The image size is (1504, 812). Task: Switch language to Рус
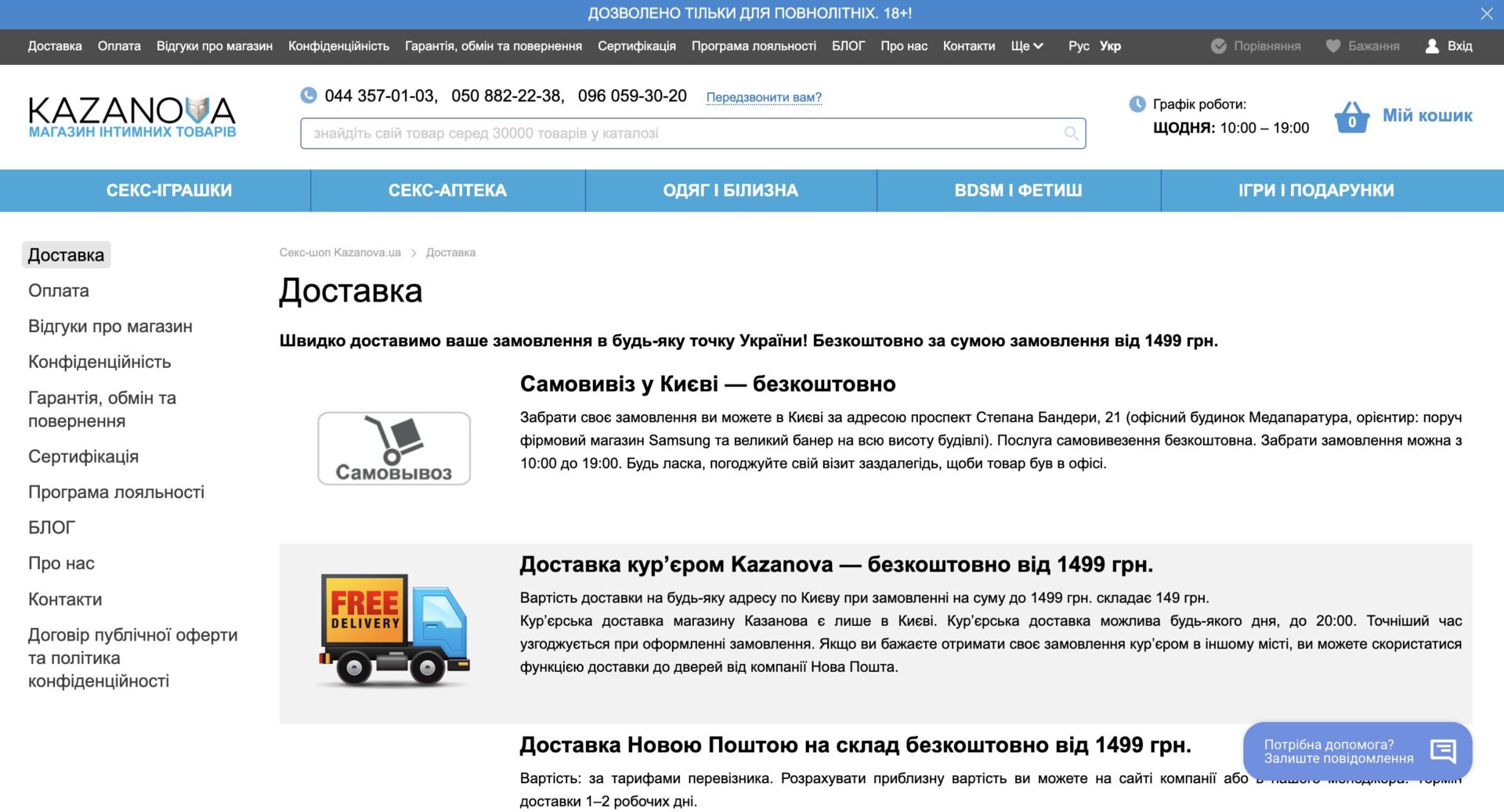(x=1078, y=46)
